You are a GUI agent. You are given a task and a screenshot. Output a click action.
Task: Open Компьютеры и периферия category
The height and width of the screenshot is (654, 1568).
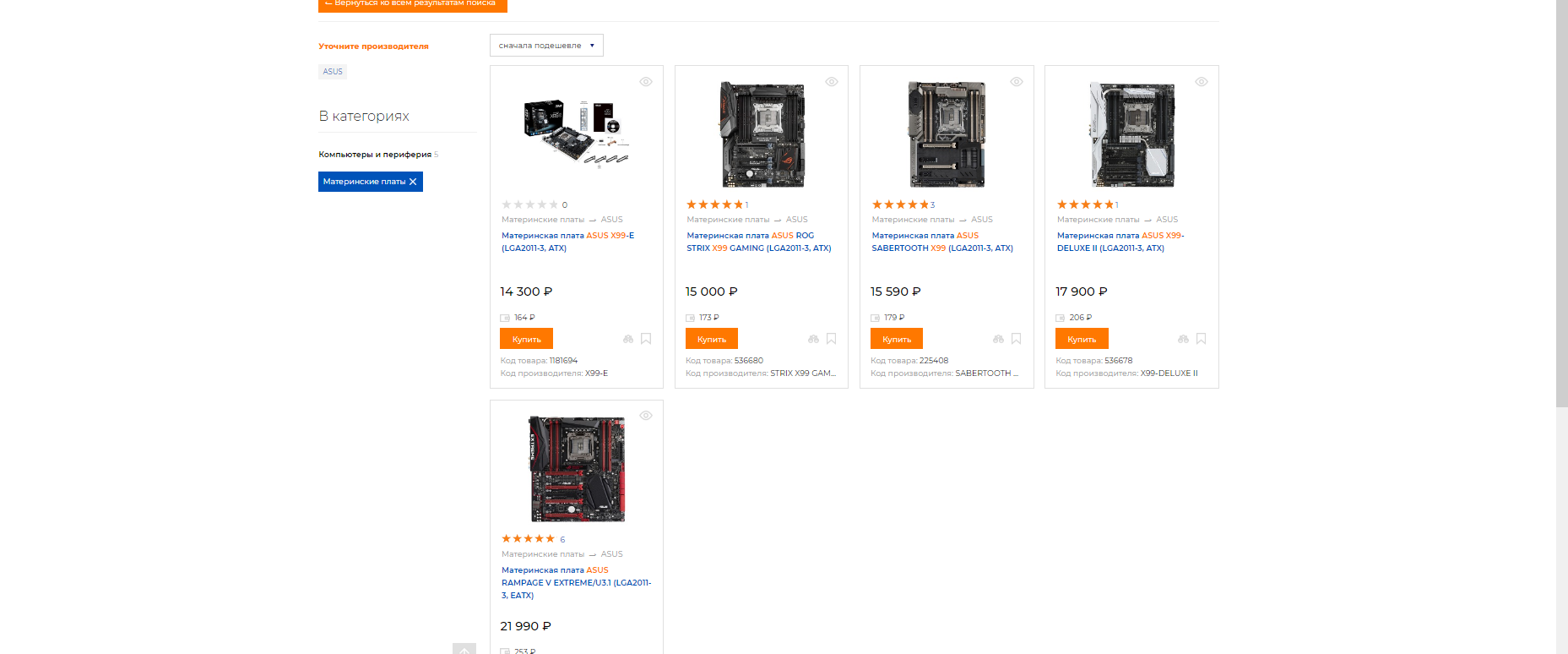pyautogui.click(x=375, y=155)
